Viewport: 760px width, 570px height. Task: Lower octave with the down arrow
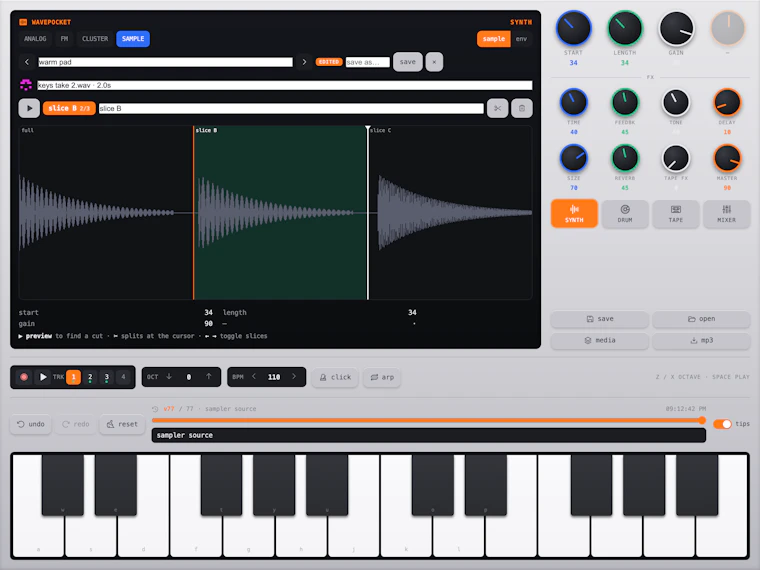click(169, 377)
